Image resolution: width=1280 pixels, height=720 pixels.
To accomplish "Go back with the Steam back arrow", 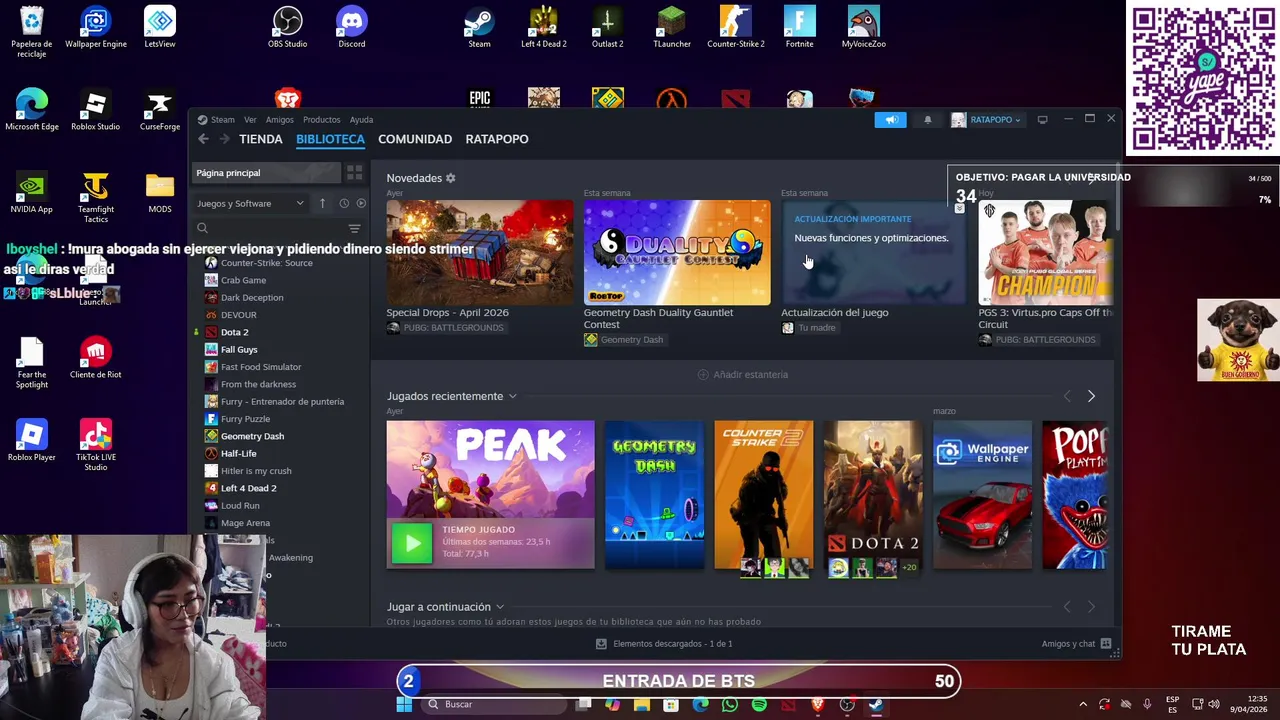I will click(203, 139).
